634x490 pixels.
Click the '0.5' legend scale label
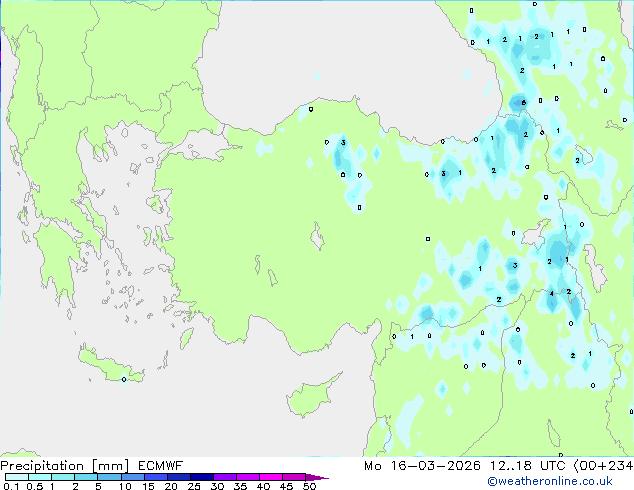click(35, 486)
